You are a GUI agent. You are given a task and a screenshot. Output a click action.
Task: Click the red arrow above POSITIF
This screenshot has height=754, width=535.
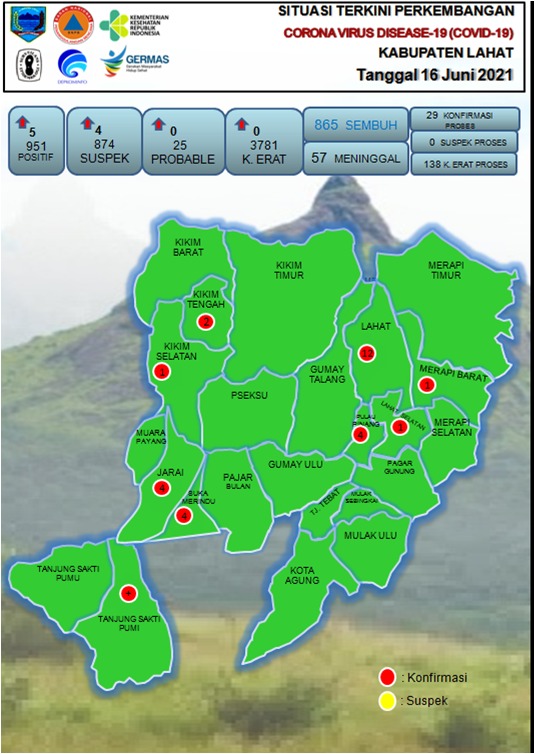coord(22,122)
